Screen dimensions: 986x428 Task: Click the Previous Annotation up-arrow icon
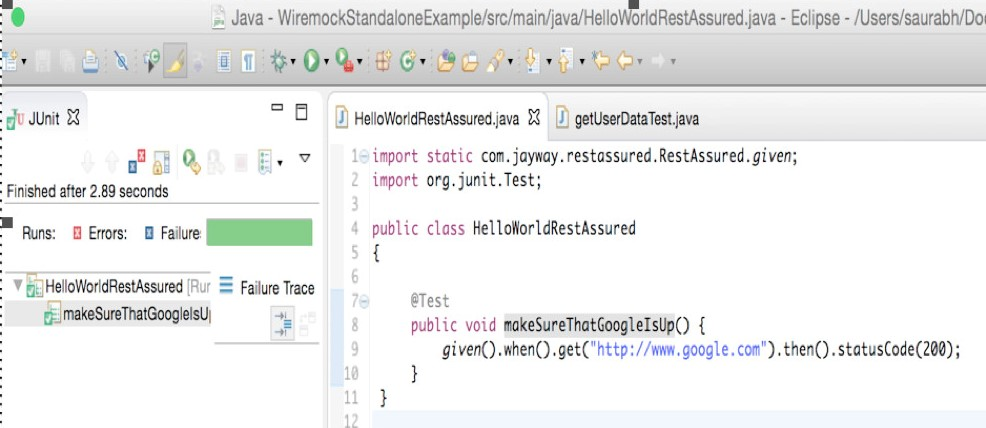point(565,61)
